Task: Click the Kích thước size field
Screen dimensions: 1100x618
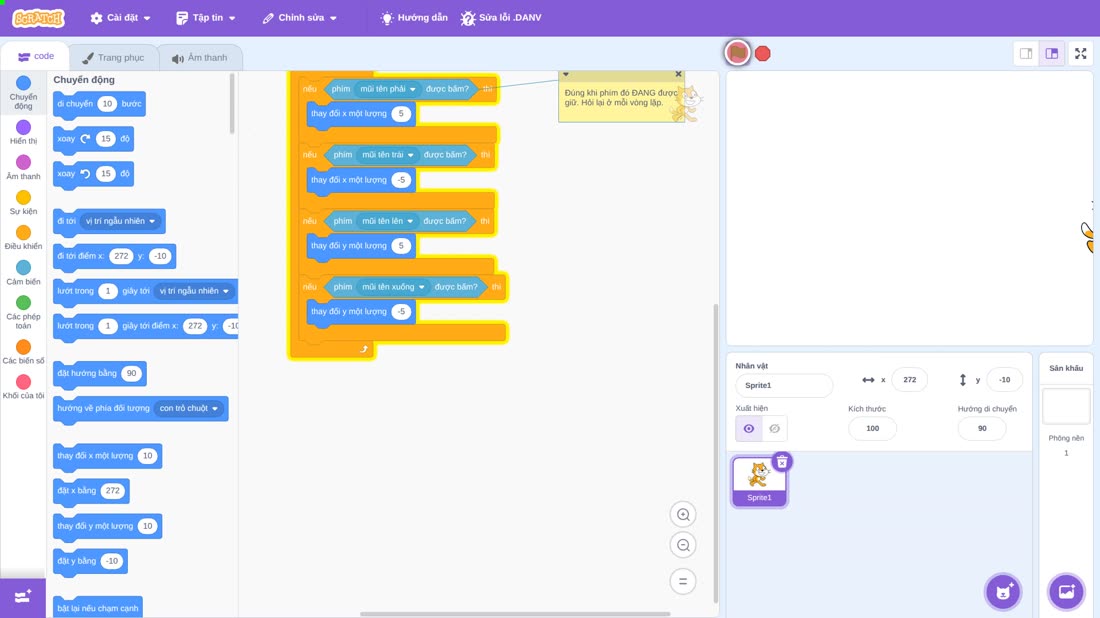Action: point(872,429)
